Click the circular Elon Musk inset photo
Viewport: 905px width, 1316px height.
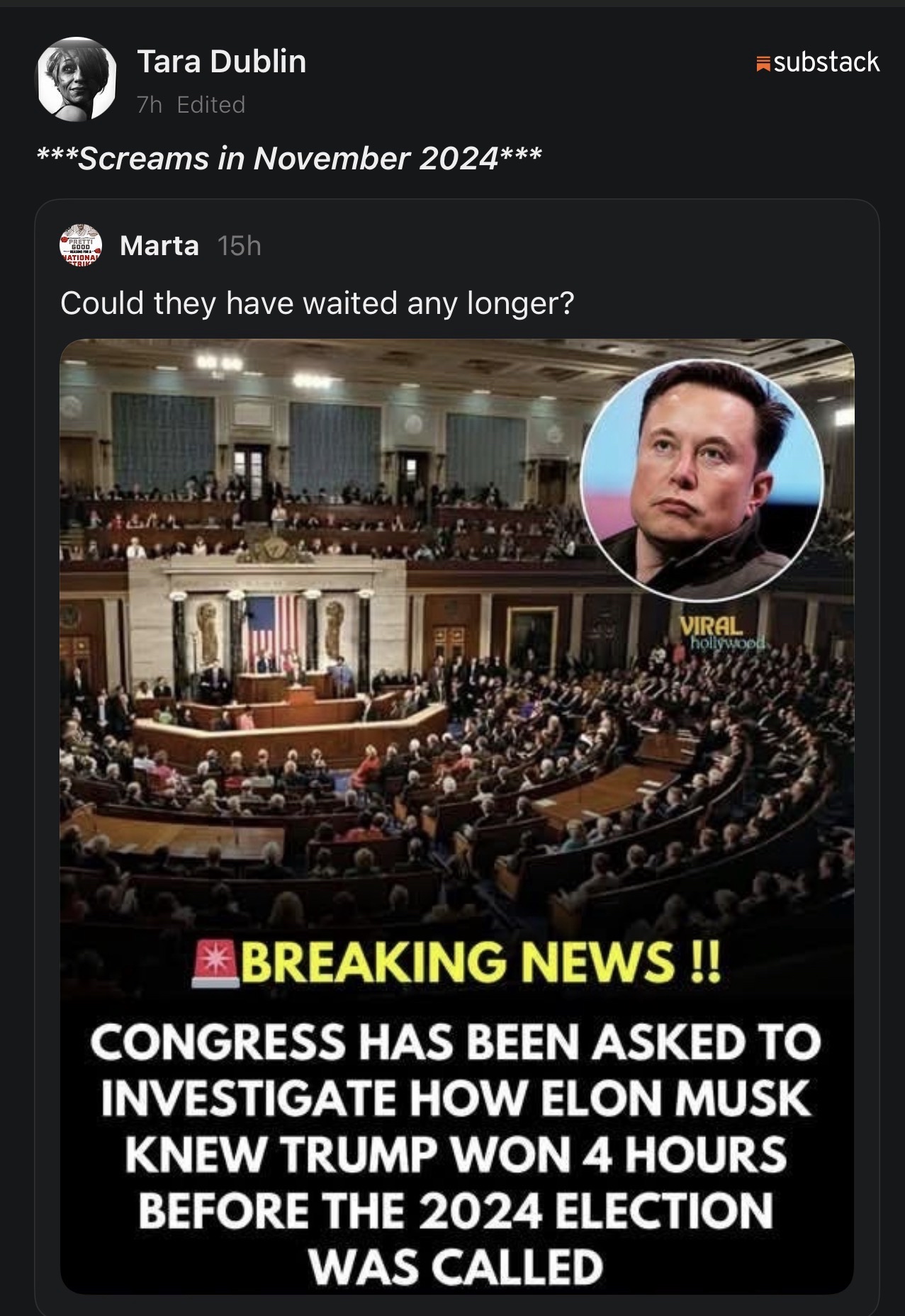[702, 480]
